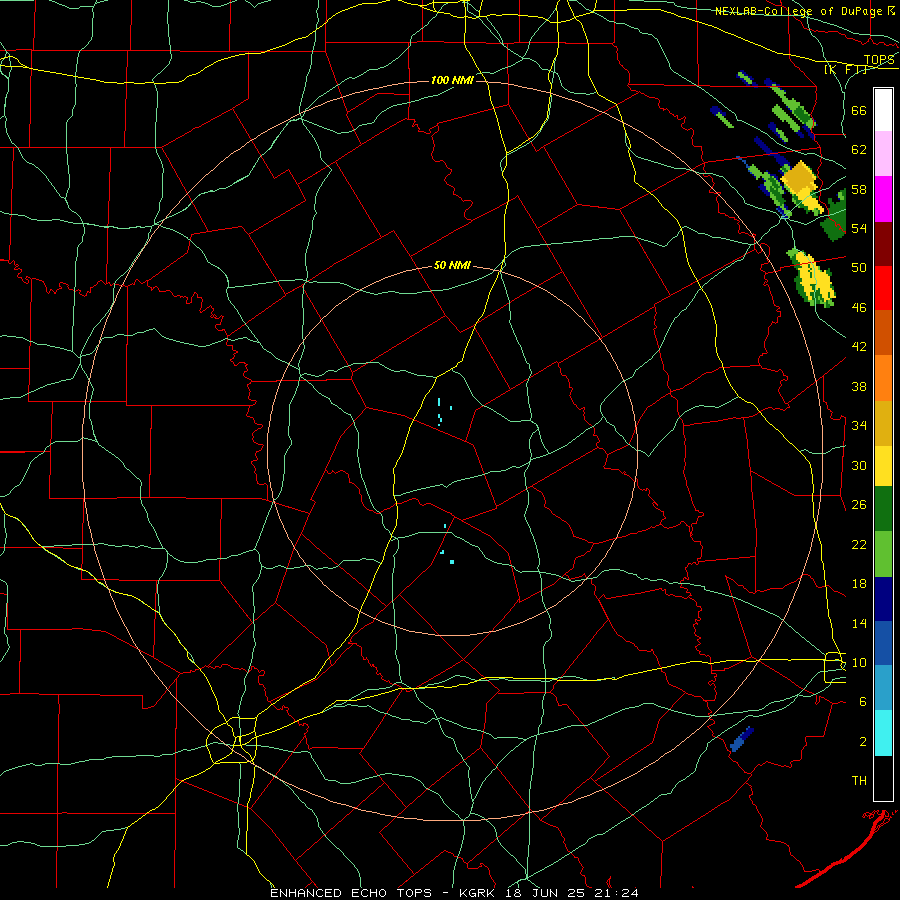Click the legend value "42"
This screenshot has width=900, height=900.
pos(859,347)
